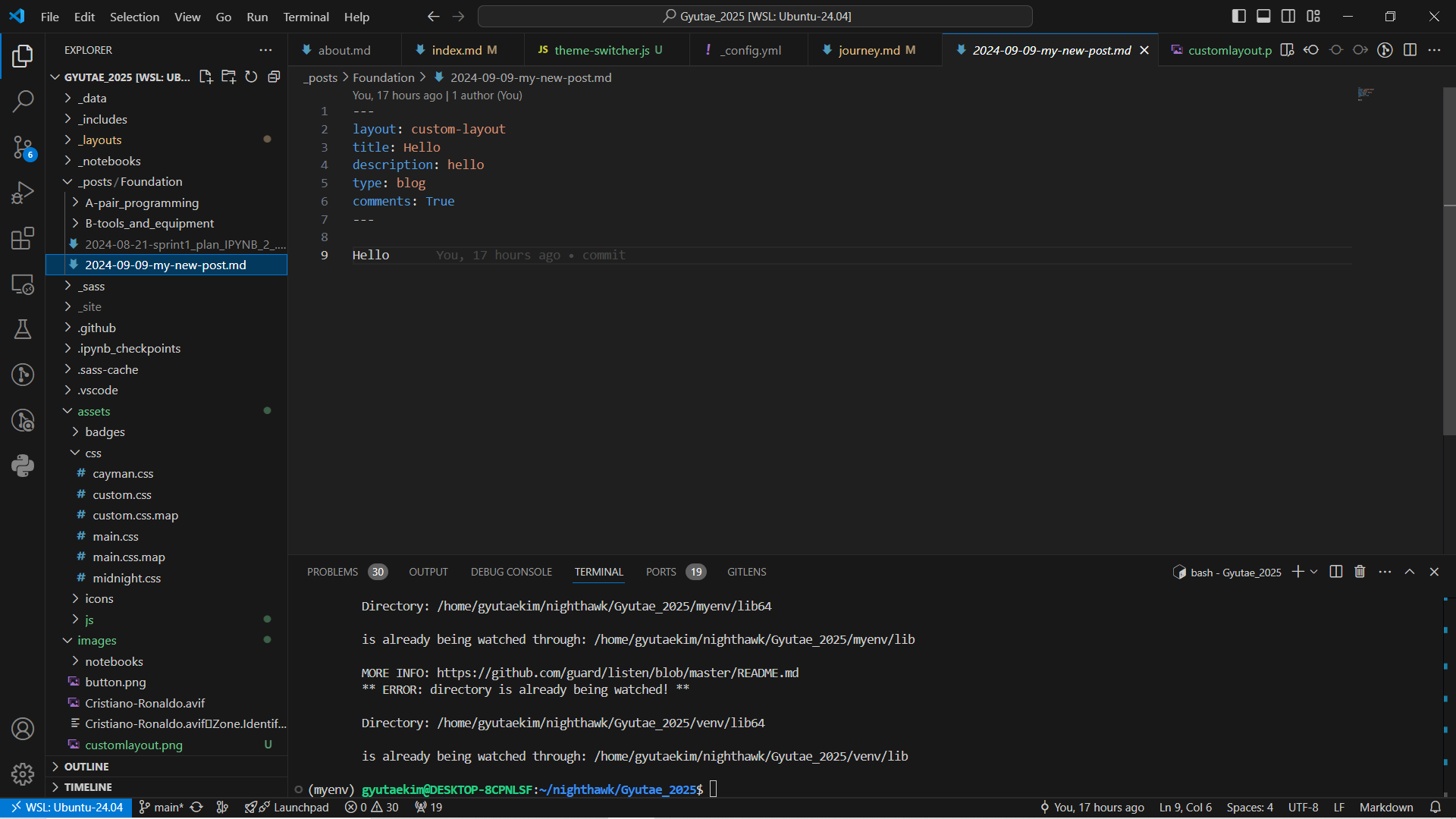Split the terminal pane
This screenshot has width=1456, height=819.
coord(1336,572)
